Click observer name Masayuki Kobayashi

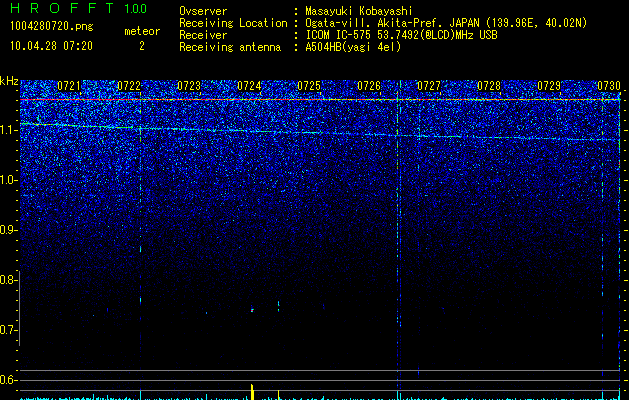359,11
